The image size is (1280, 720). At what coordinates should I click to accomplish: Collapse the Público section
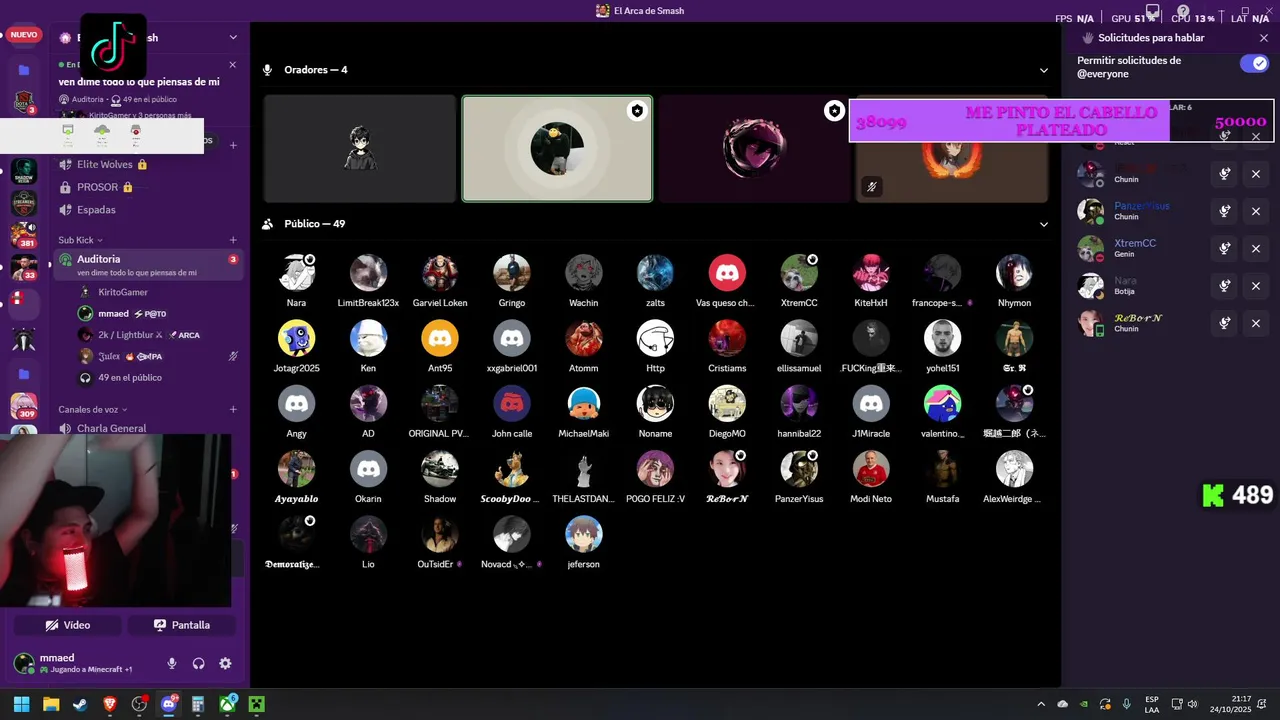[x=1044, y=224]
